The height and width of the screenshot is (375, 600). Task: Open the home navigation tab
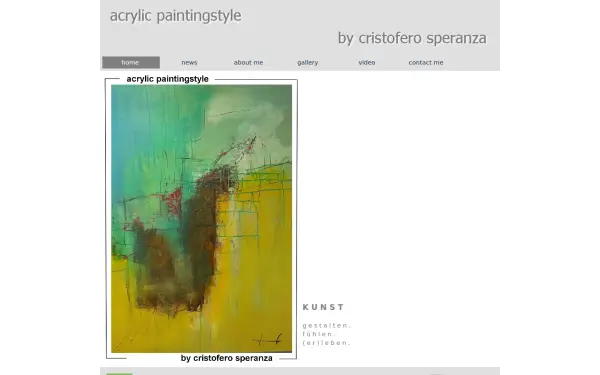pos(130,62)
